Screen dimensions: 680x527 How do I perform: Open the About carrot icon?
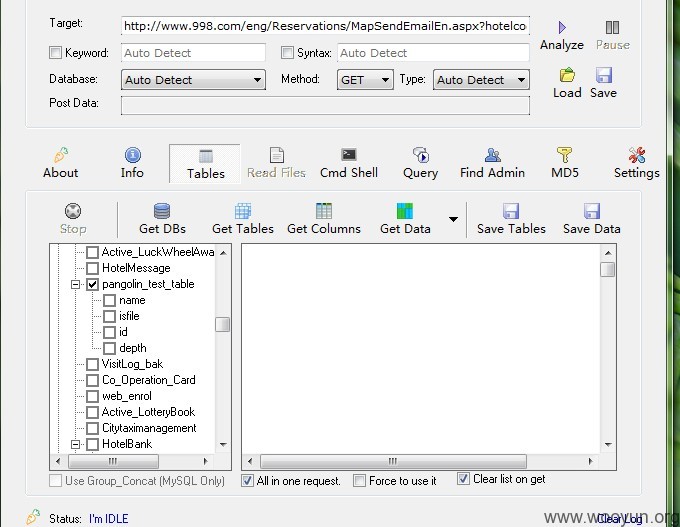[x=61, y=155]
